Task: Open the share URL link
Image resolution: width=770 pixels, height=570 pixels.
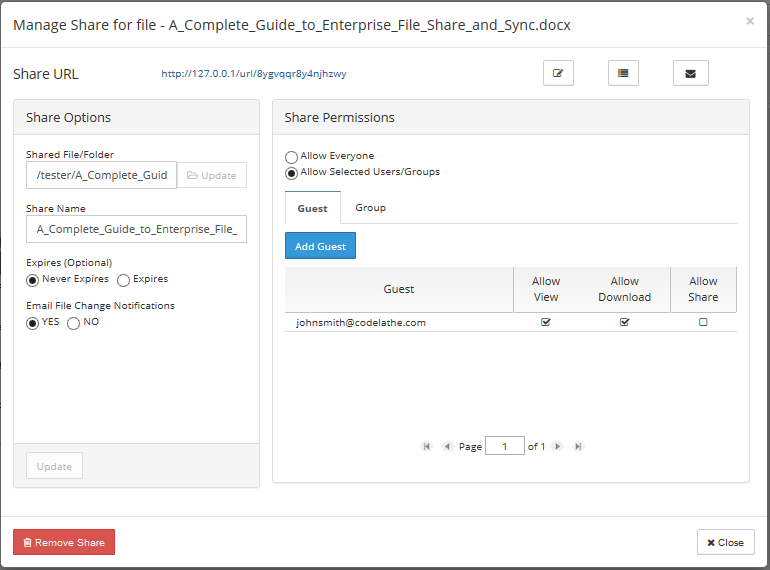Action: (x=254, y=74)
